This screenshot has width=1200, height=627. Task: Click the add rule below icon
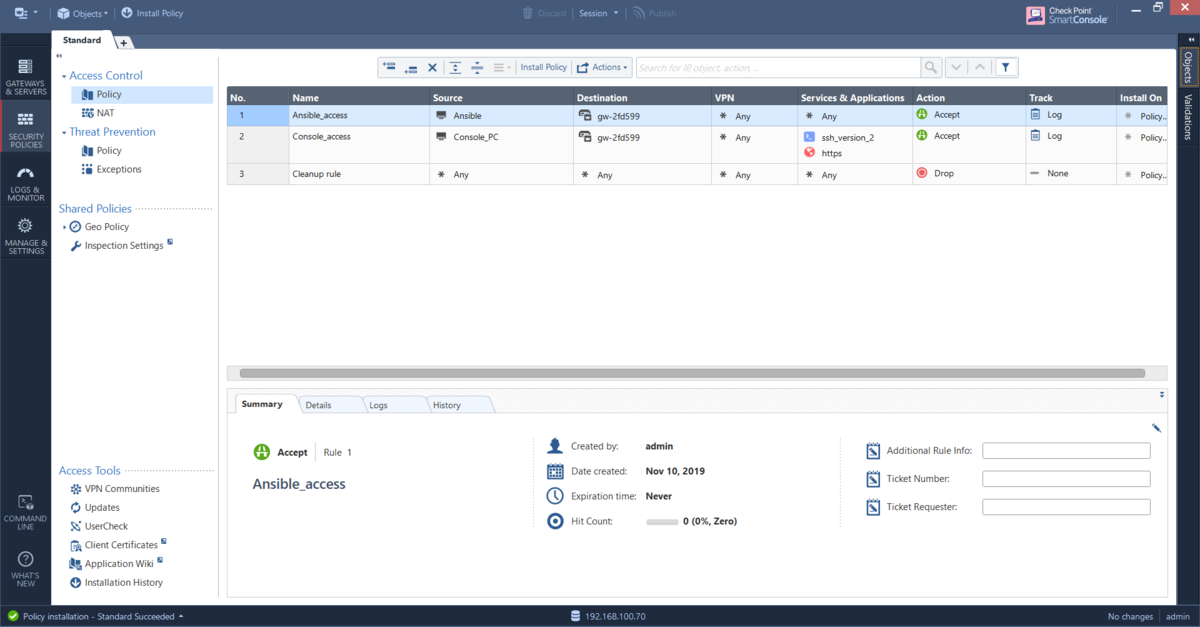point(410,67)
